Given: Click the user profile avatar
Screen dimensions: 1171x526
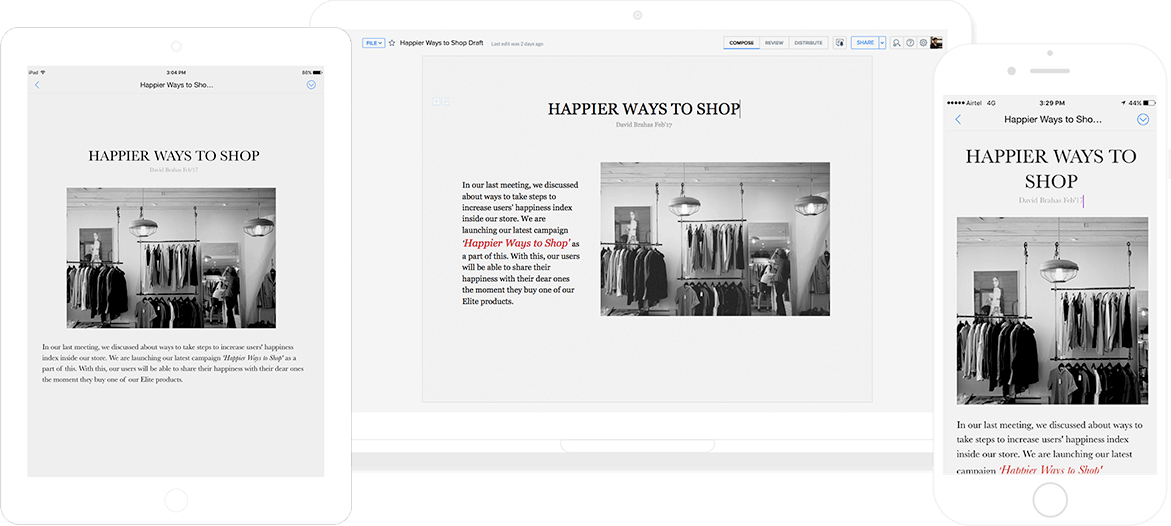Looking at the screenshot, I should (x=936, y=43).
